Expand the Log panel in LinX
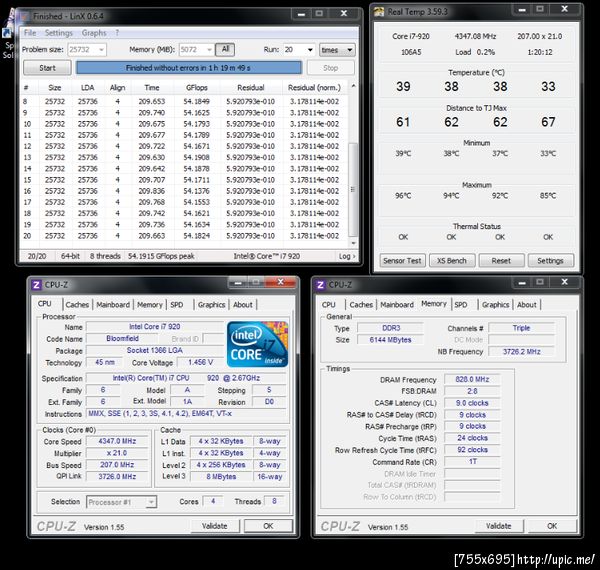 tap(347, 256)
